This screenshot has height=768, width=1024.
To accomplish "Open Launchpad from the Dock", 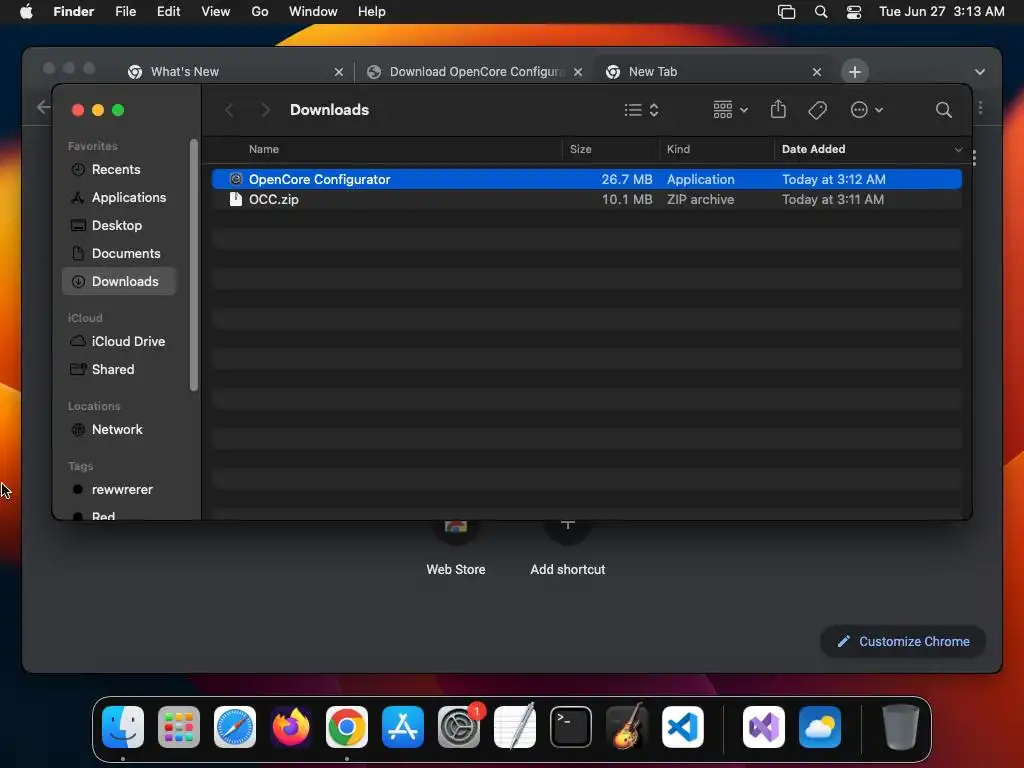I will 179,727.
